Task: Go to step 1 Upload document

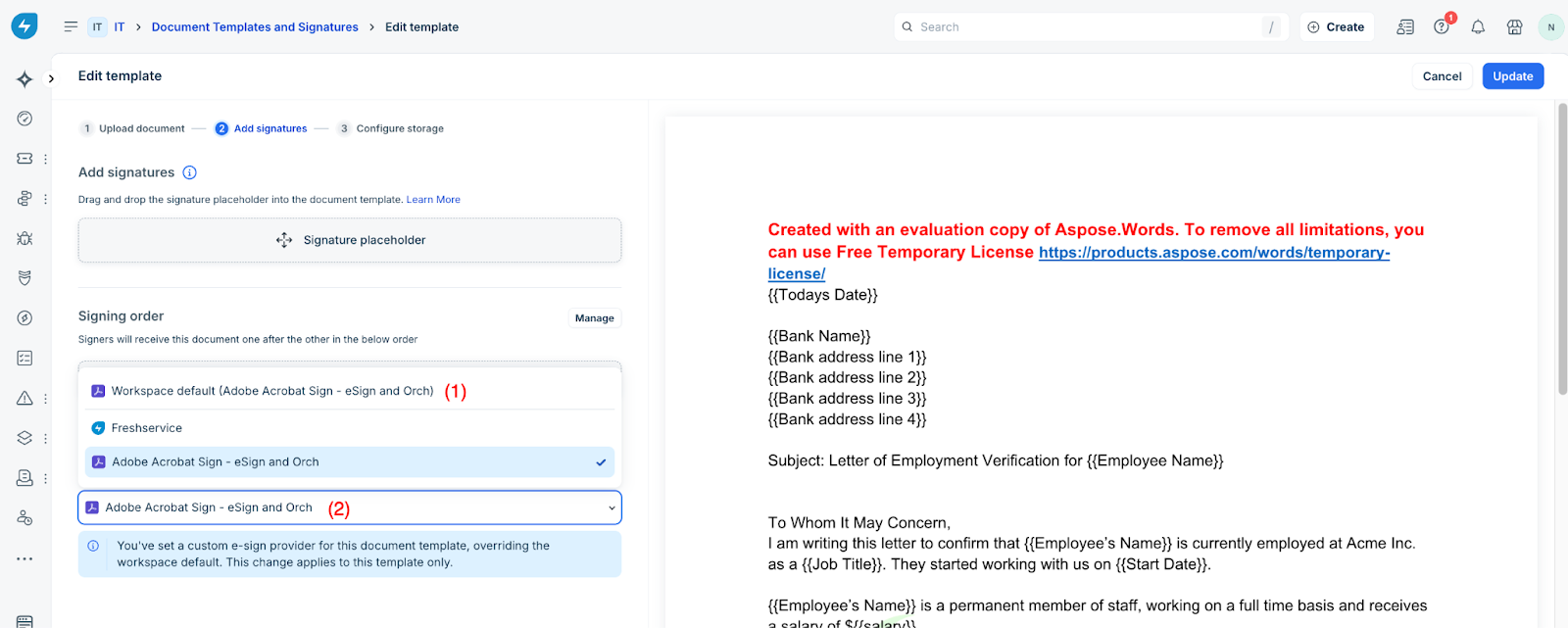Action: (132, 128)
